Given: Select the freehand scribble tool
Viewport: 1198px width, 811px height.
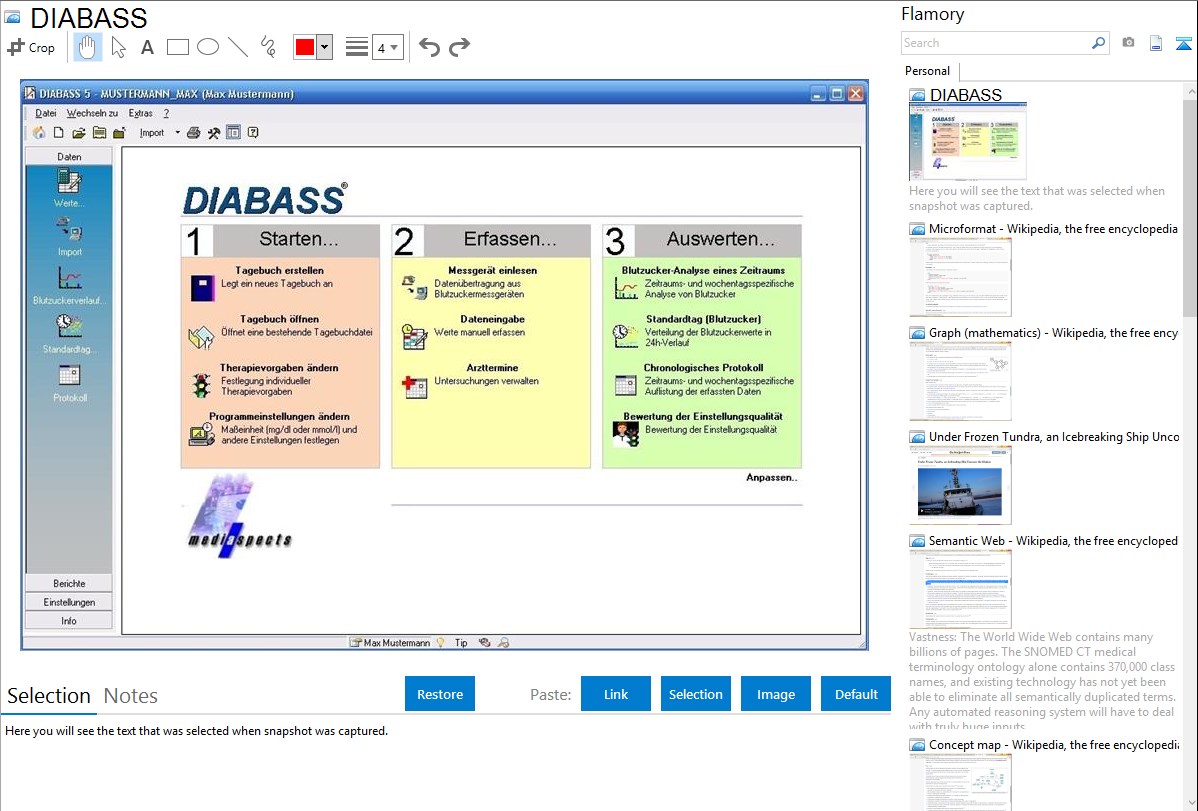Looking at the screenshot, I should (268, 47).
